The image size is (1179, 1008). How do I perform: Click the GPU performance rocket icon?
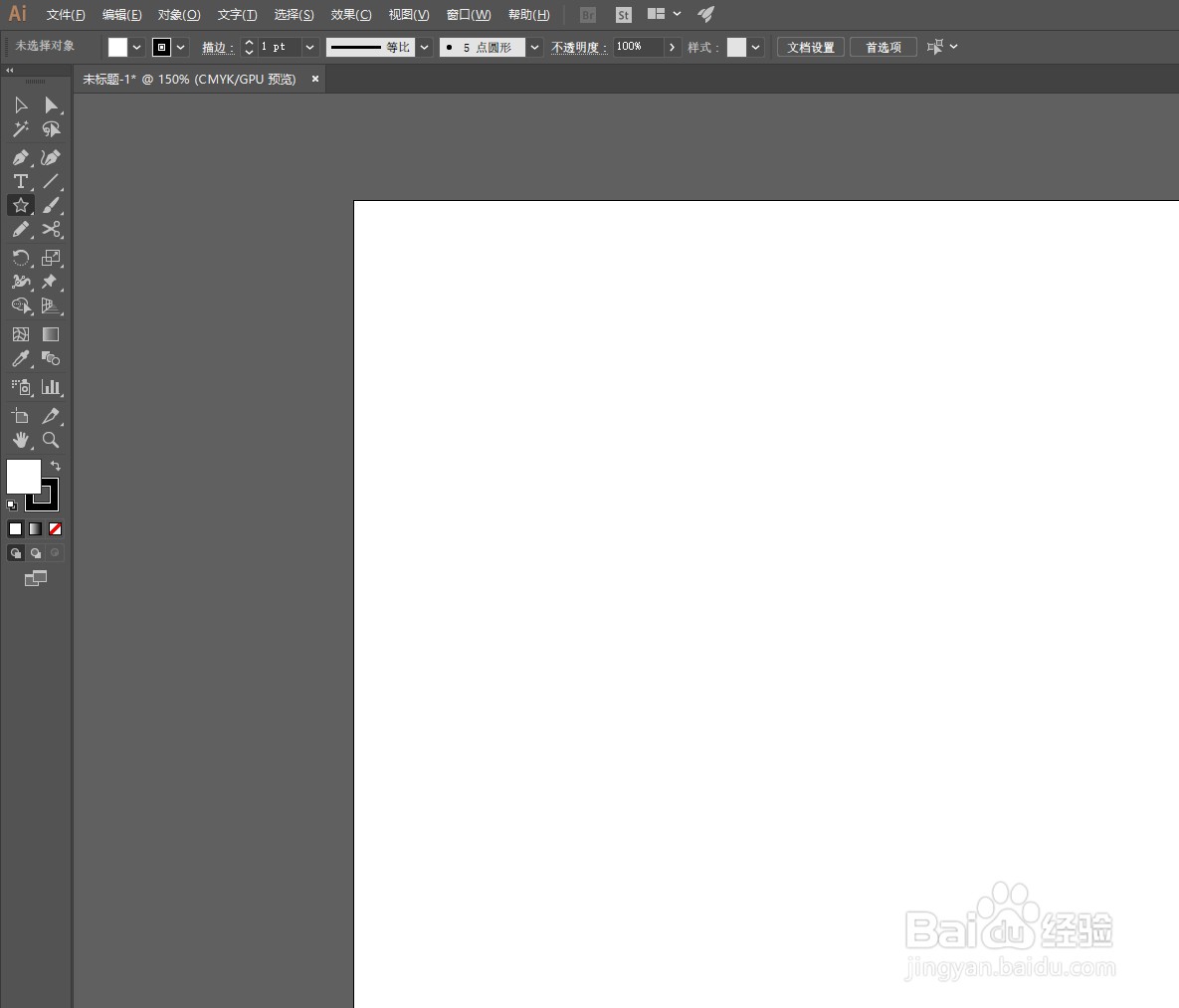tap(705, 14)
